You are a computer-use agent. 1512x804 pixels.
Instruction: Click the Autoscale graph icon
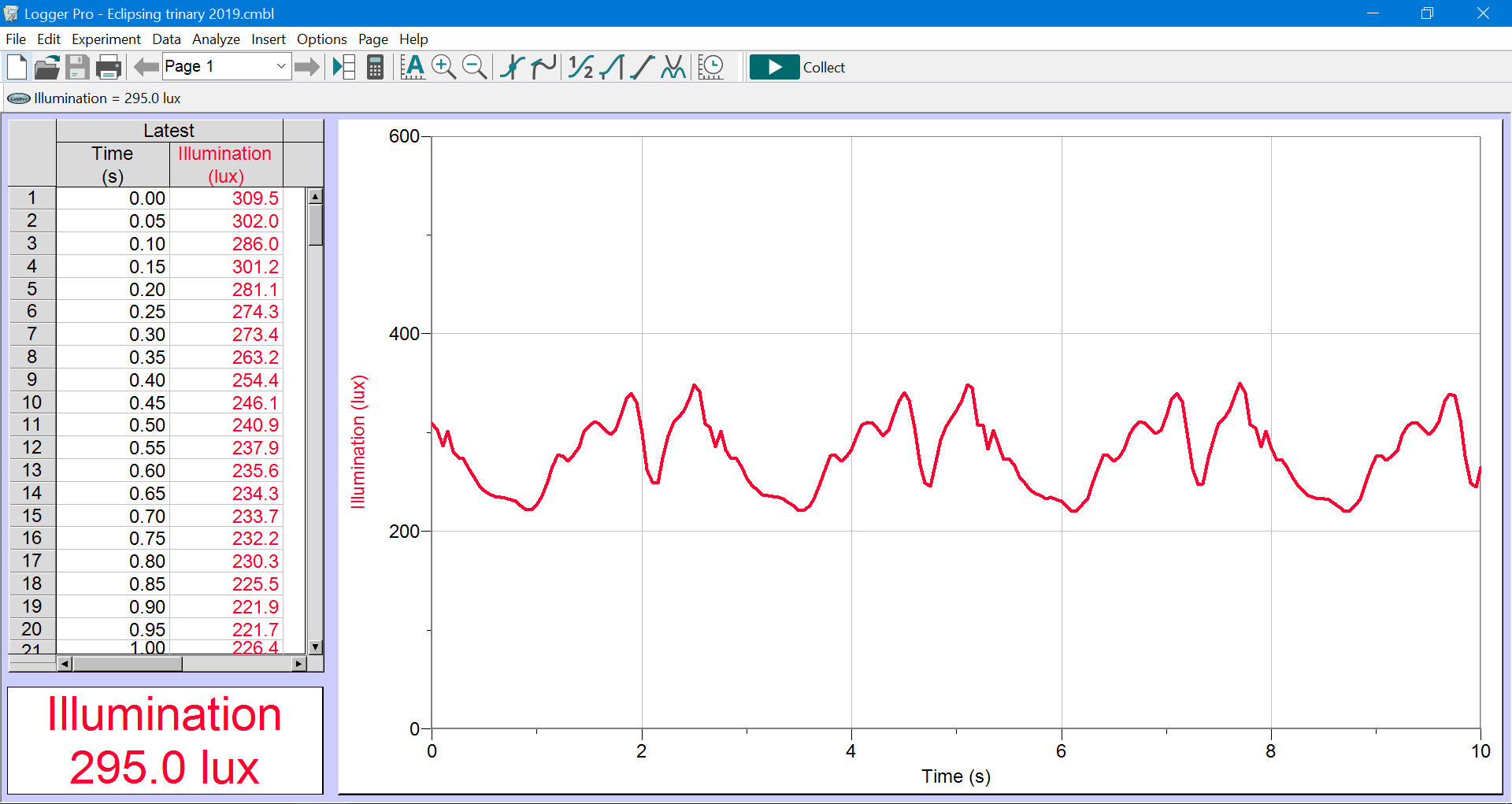[x=413, y=68]
